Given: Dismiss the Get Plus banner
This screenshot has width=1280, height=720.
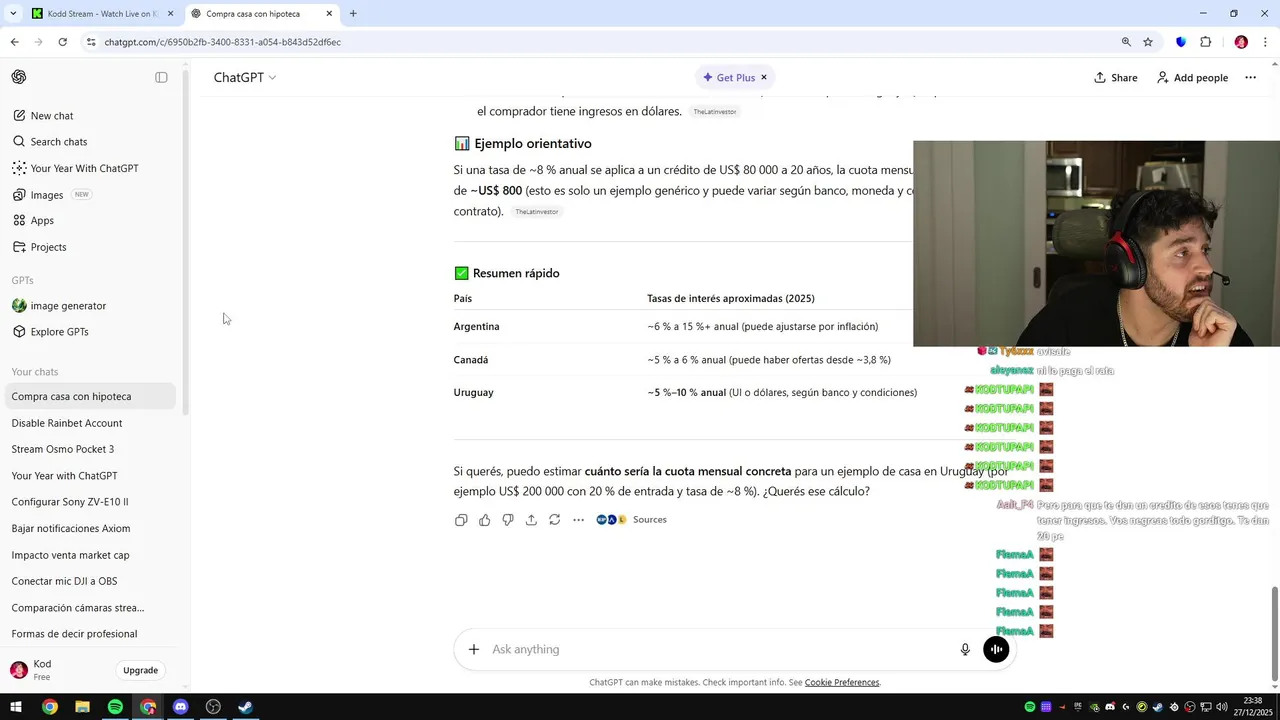Looking at the screenshot, I should point(764,77).
